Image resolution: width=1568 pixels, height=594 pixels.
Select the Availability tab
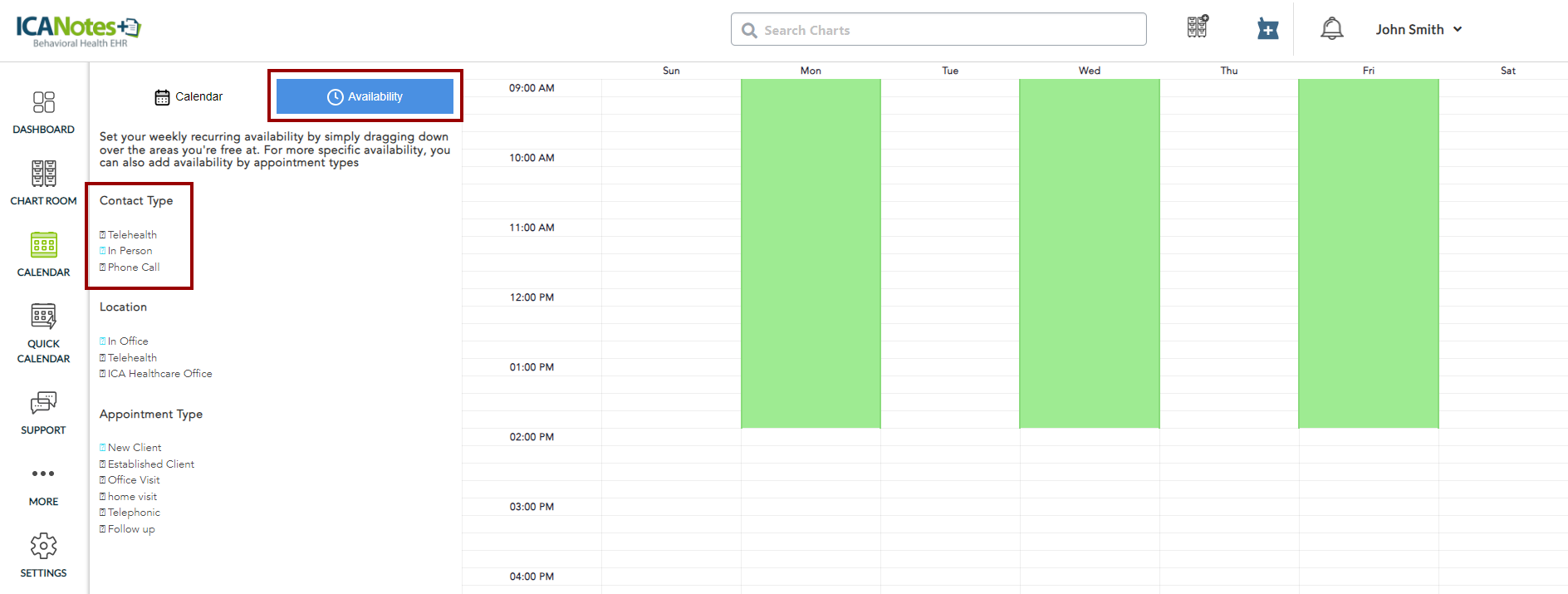(365, 96)
